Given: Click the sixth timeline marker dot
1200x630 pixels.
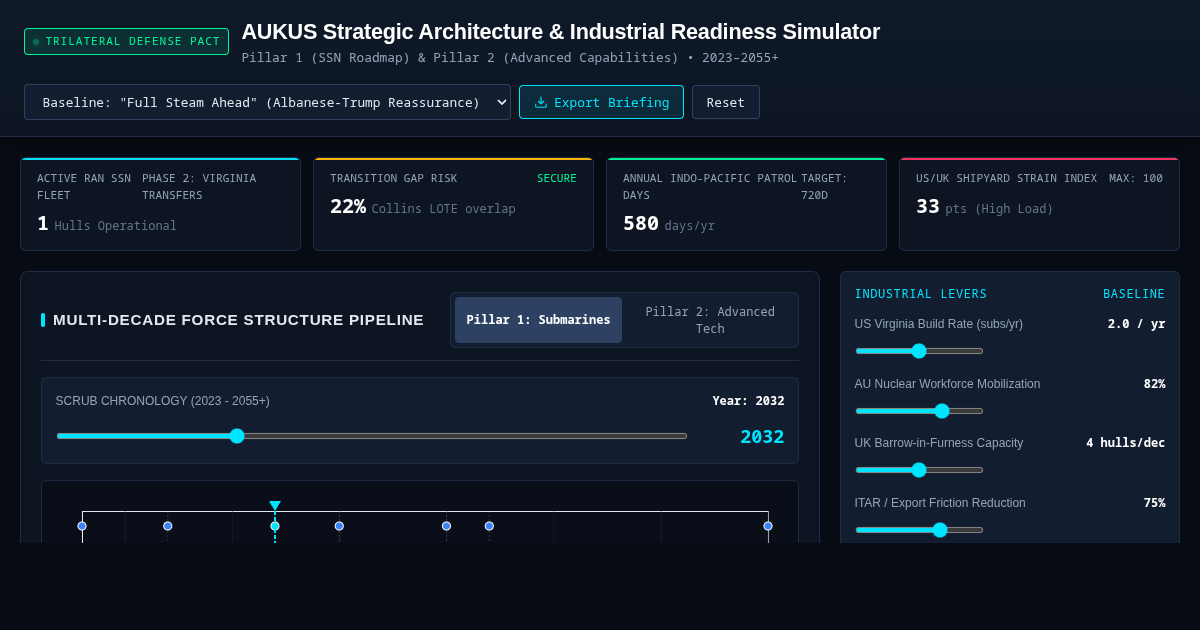Looking at the screenshot, I should click(x=489, y=526).
